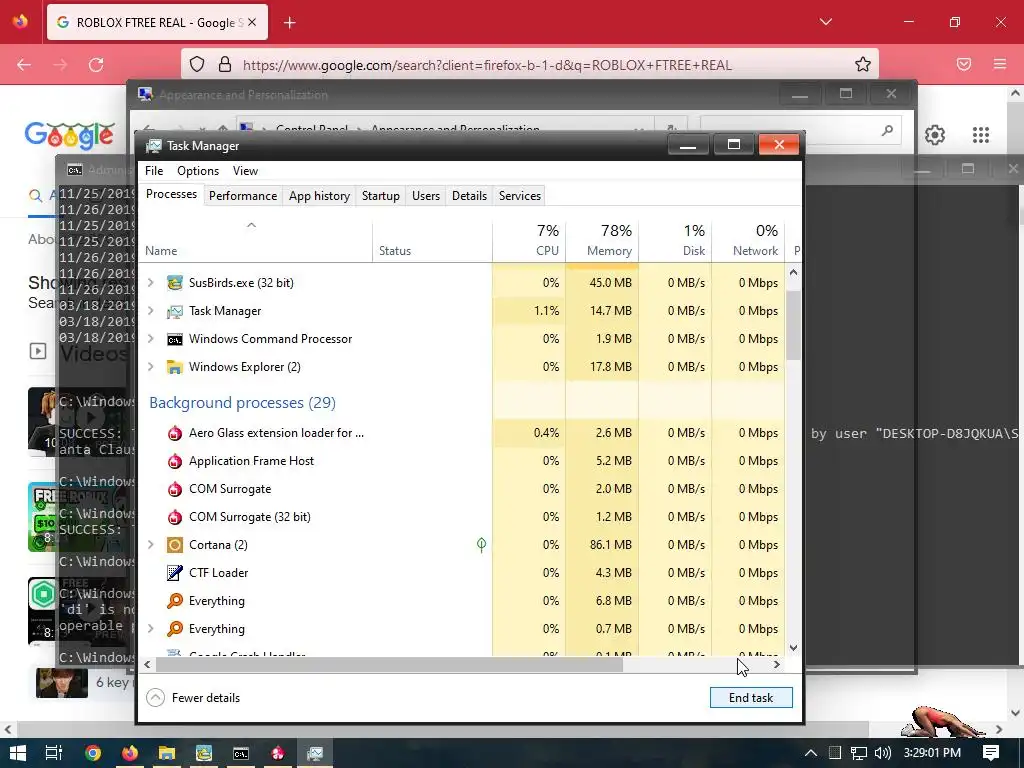Click the SusBirds.exe process icon
This screenshot has height=768, width=1024.
(174, 283)
